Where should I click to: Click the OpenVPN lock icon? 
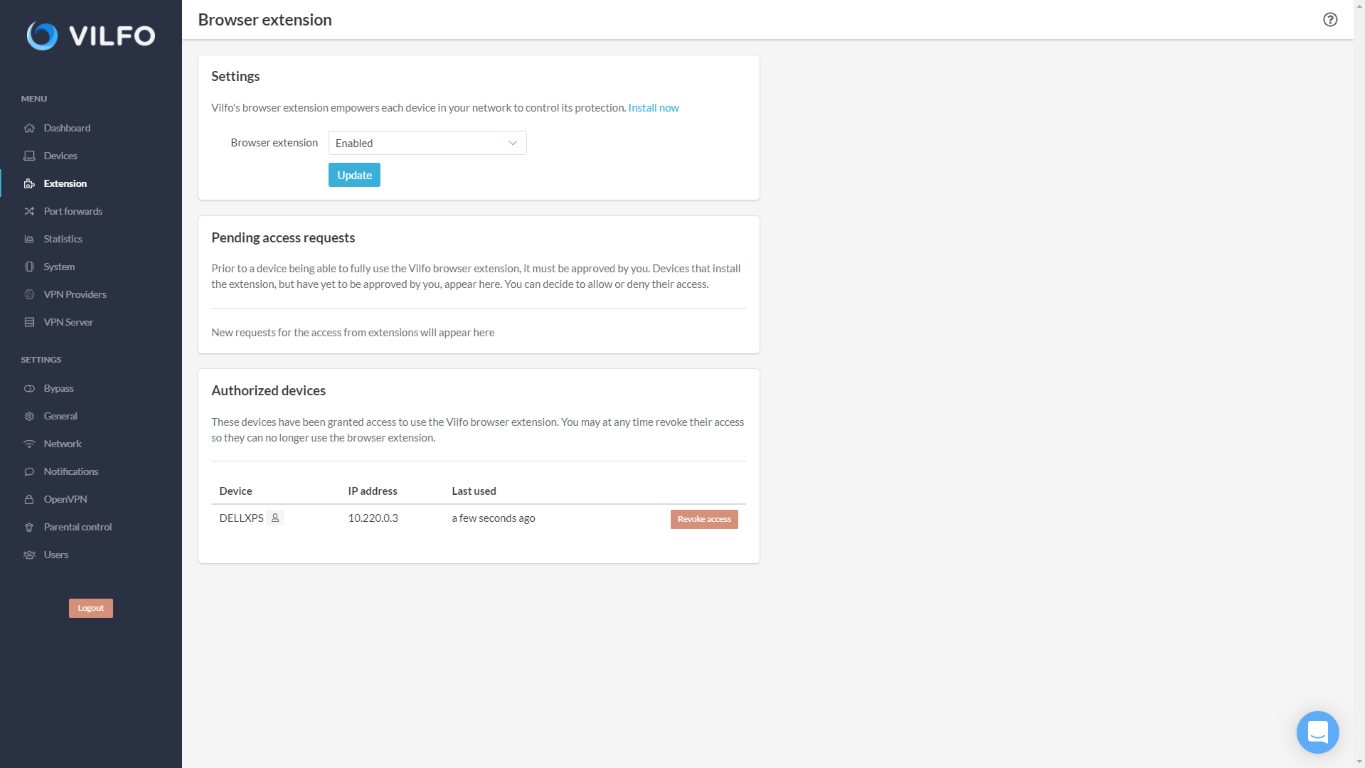coord(29,499)
